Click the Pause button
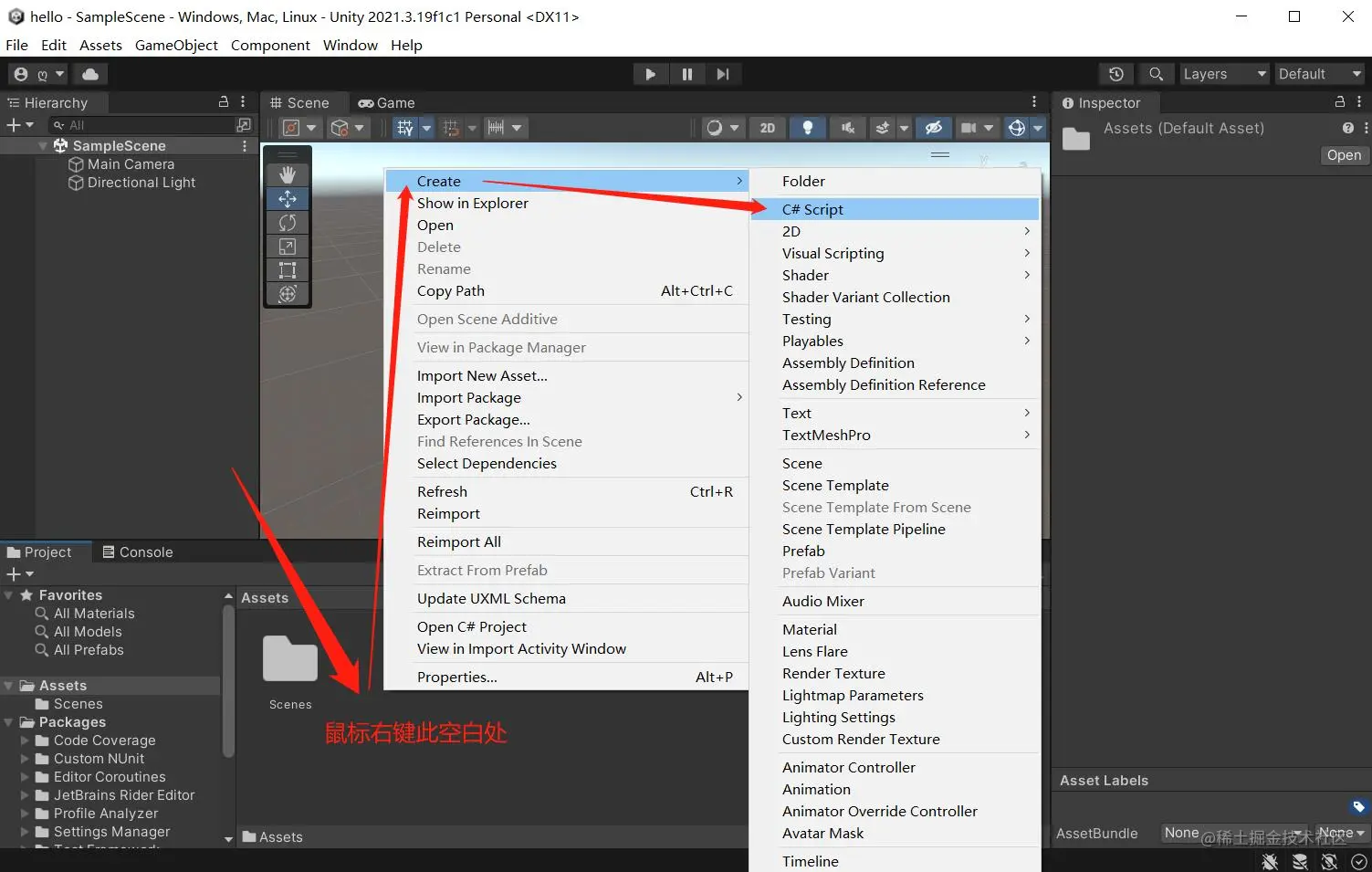This screenshot has height=872, width=1372. coord(686,74)
